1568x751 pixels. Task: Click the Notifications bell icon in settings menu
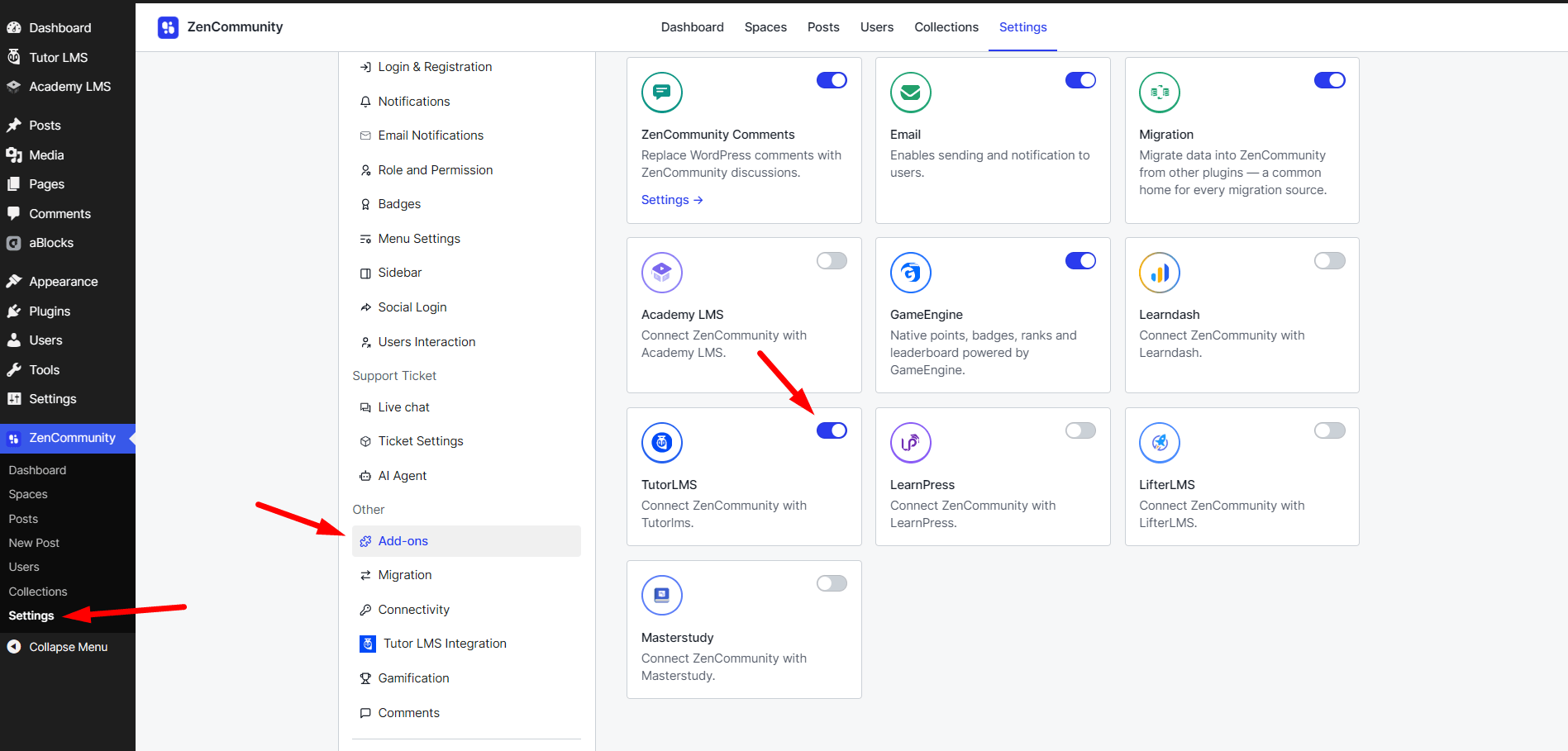[365, 102]
